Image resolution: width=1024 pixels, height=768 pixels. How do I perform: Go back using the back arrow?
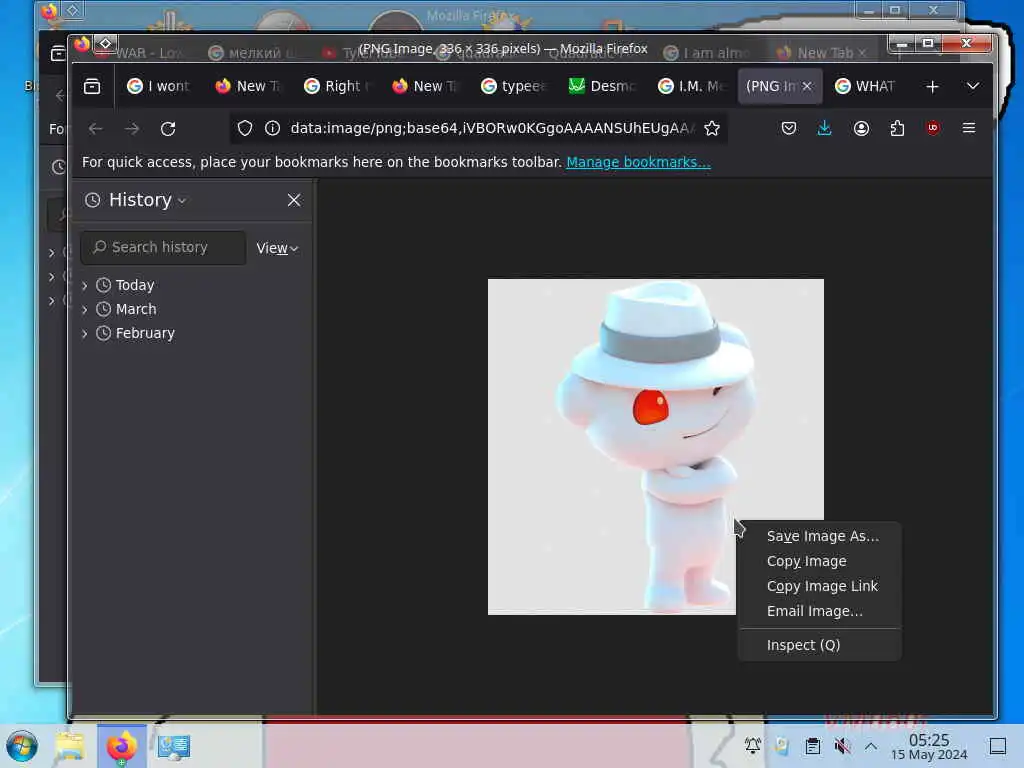click(x=95, y=129)
